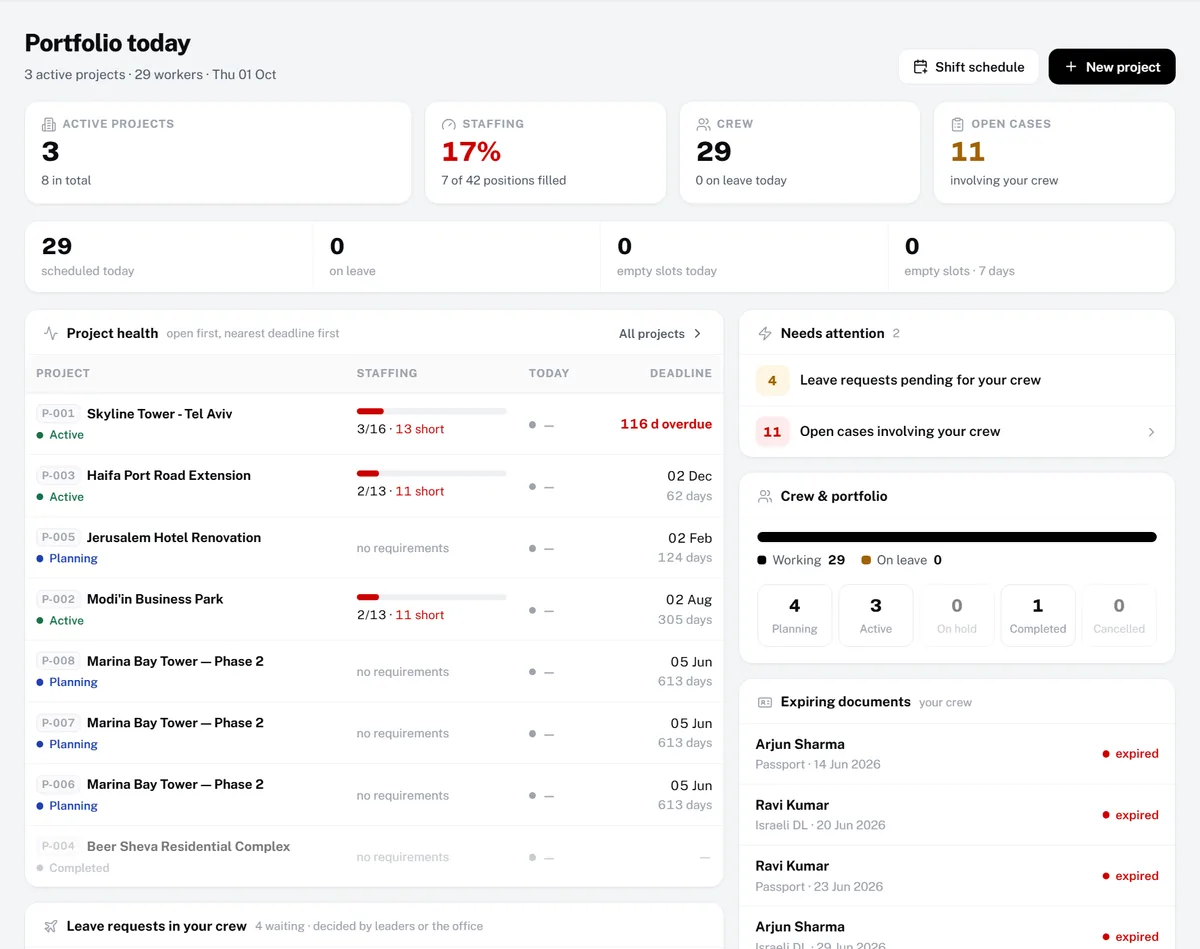Click the plus icon in New project button
The height and width of the screenshot is (949, 1200).
(1070, 67)
